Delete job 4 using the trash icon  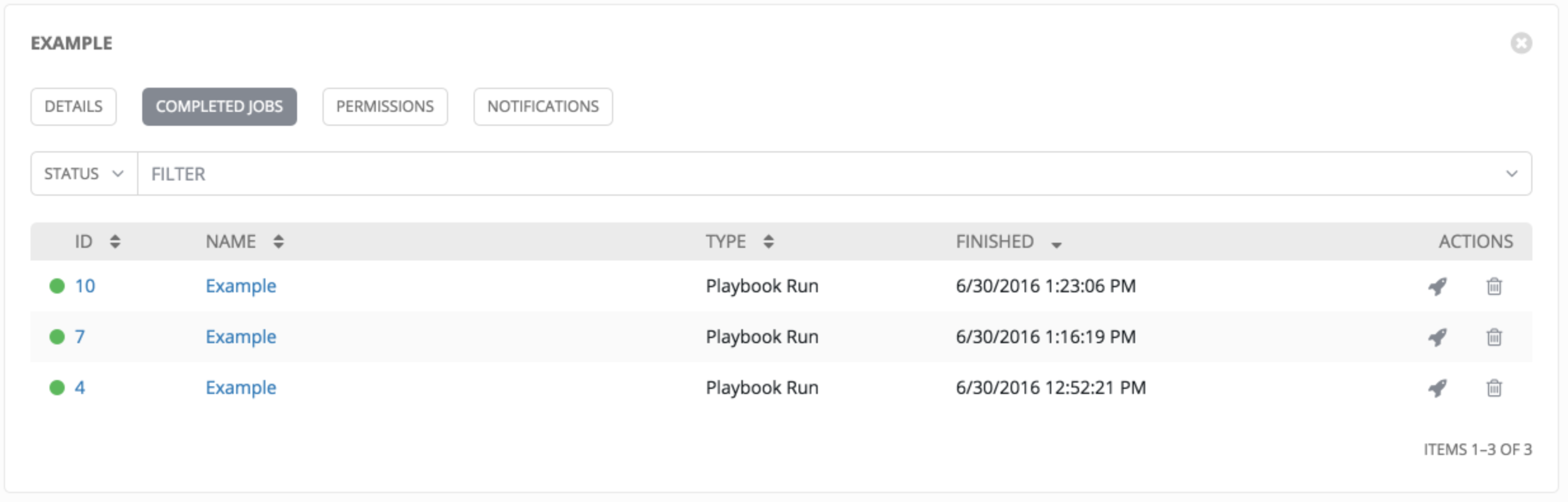(1494, 388)
